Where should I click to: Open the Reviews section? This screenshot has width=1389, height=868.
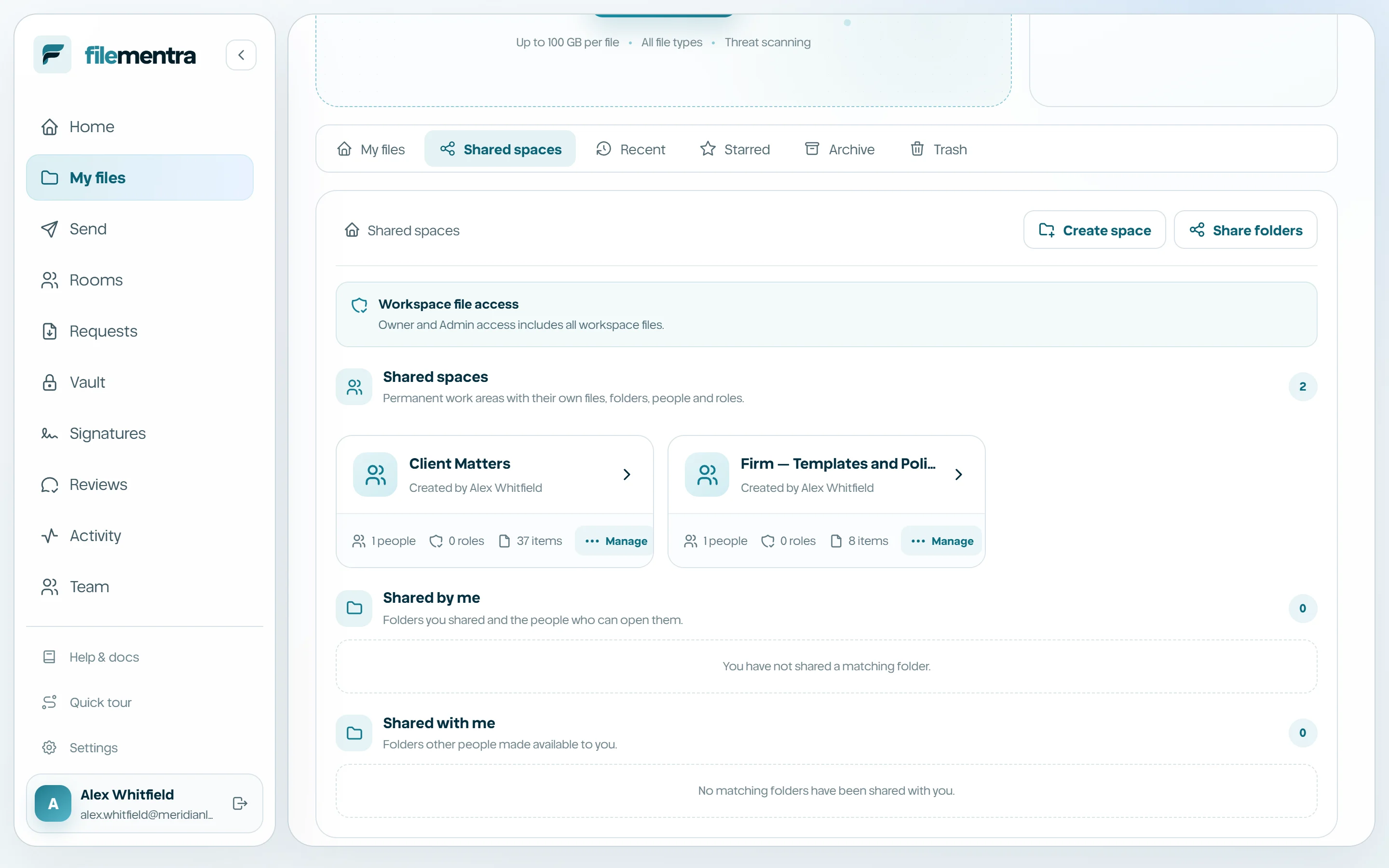139,484
